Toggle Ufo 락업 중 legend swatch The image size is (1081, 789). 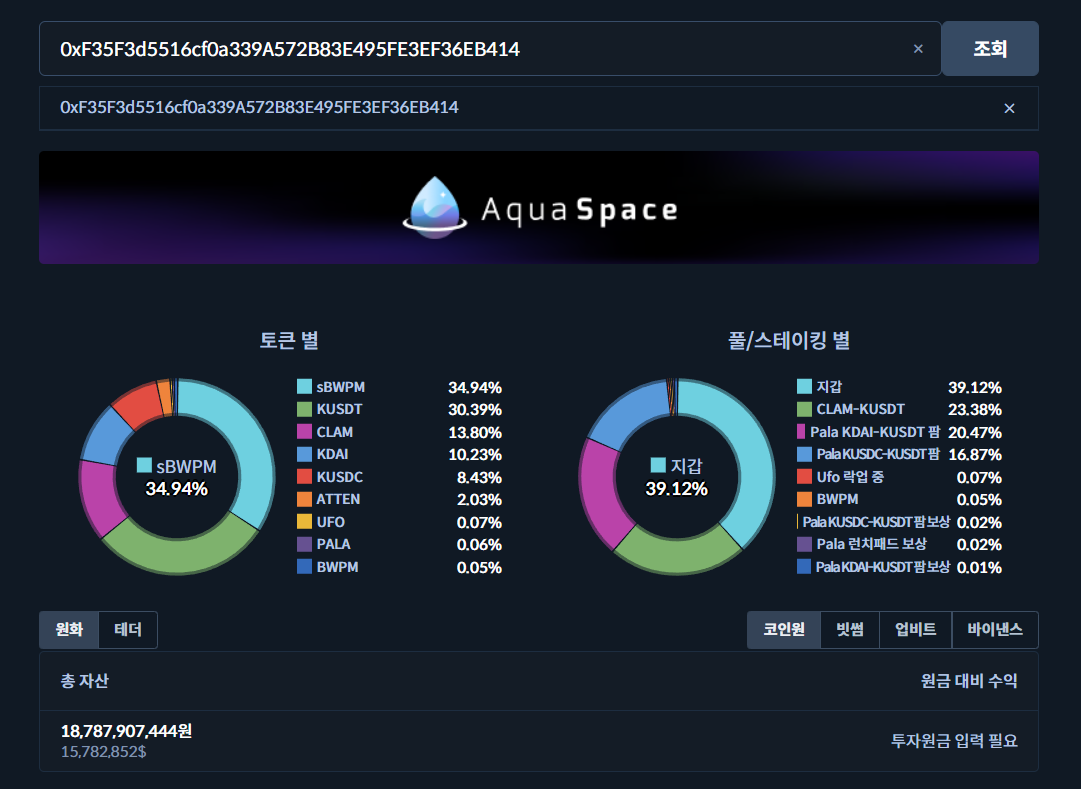point(804,477)
